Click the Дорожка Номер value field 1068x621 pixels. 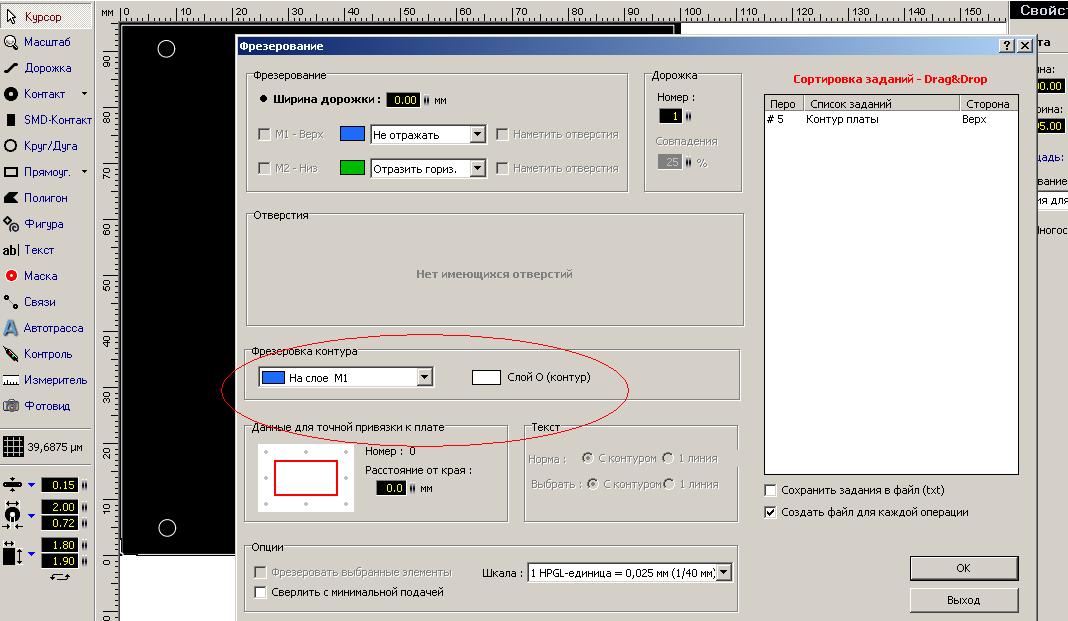tap(671, 116)
